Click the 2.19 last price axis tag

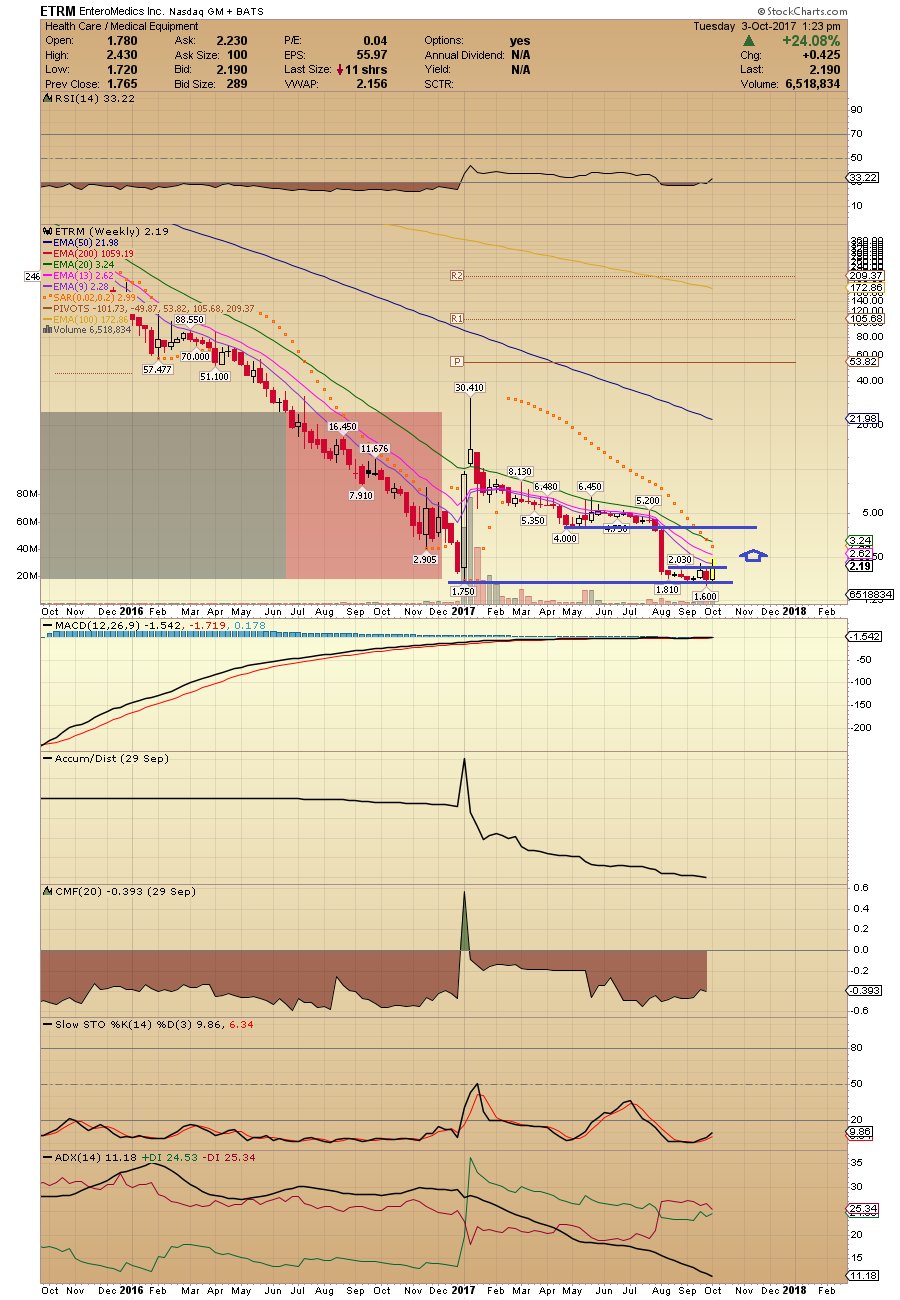(861, 566)
